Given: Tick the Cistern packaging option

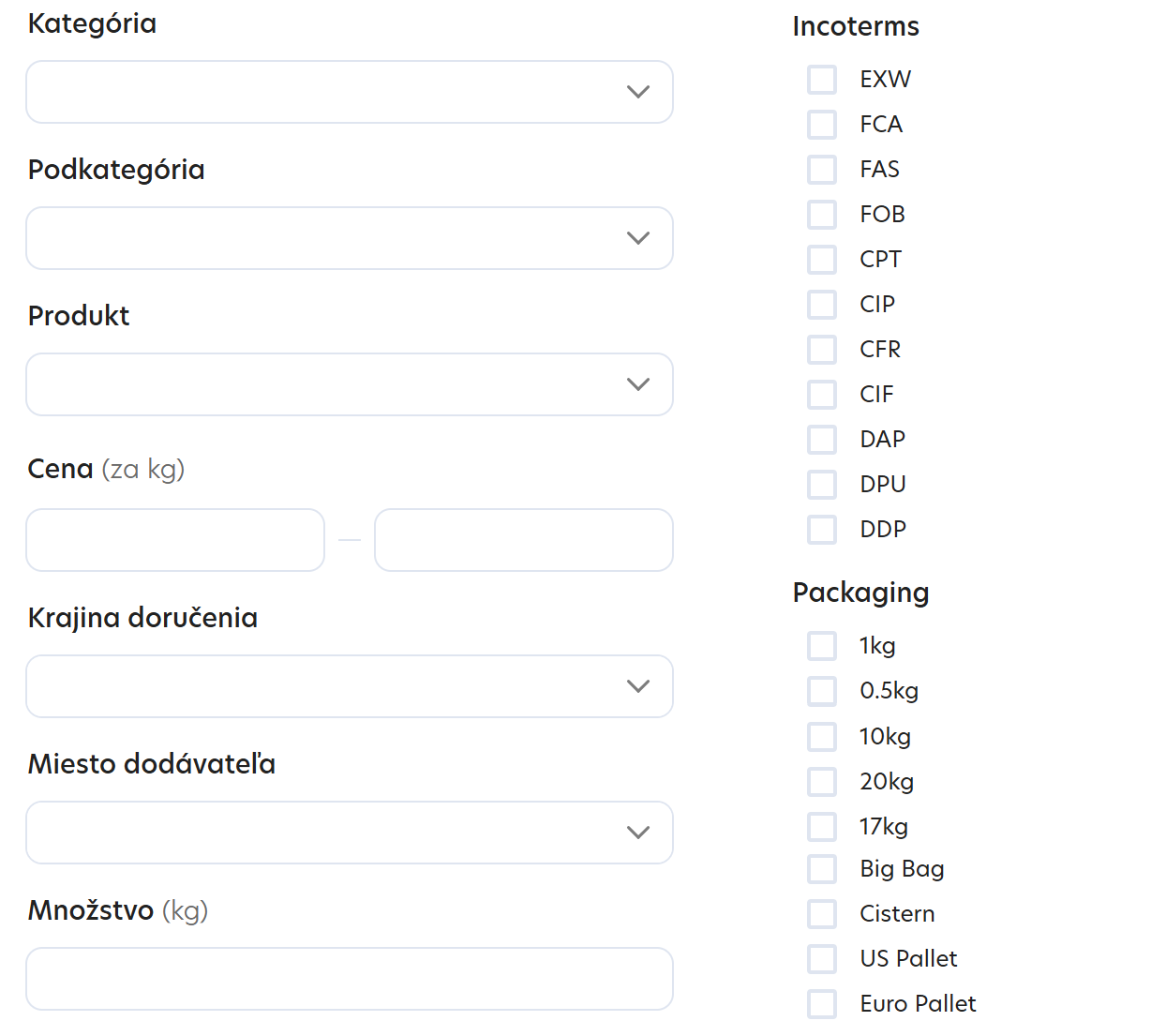Looking at the screenshot, I should coord(822,913).
